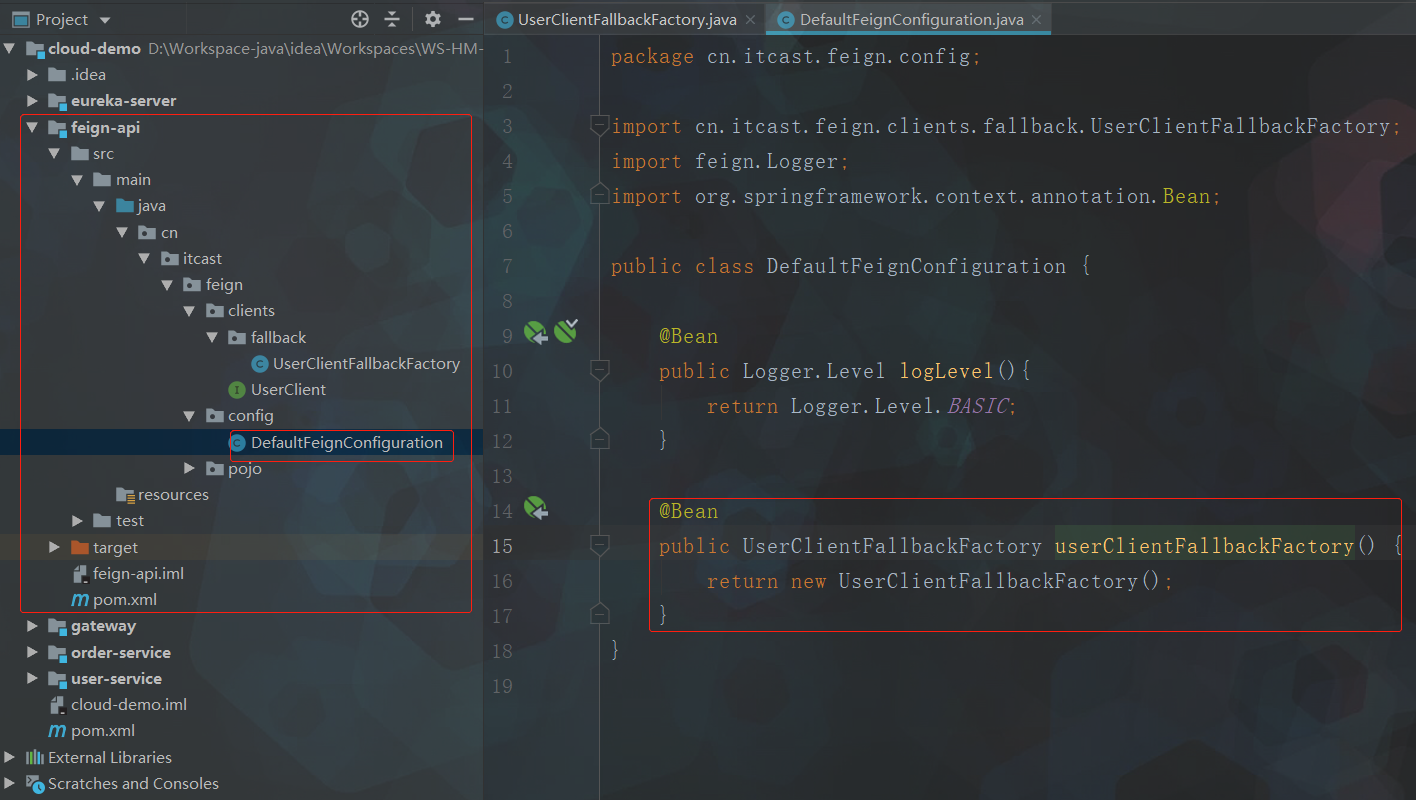
Task: Click the BASIC constant on line 11
Action: point(978,406)
